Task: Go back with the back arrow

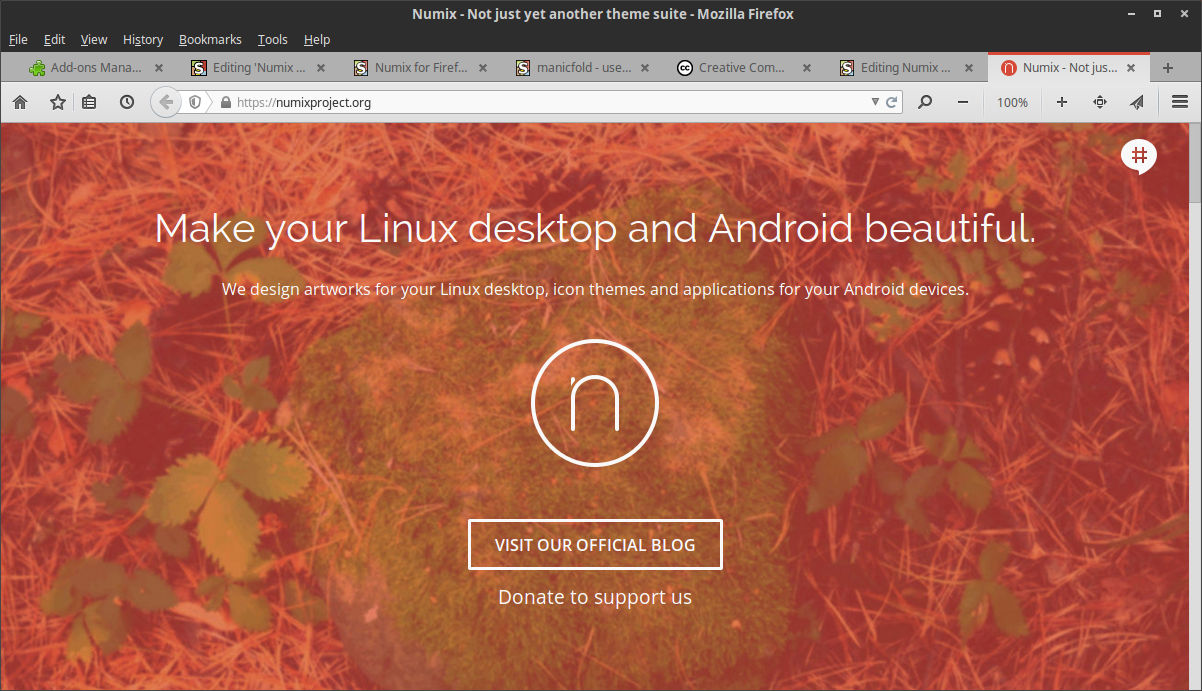Action: pyautogui.click(x=166, y=102)
